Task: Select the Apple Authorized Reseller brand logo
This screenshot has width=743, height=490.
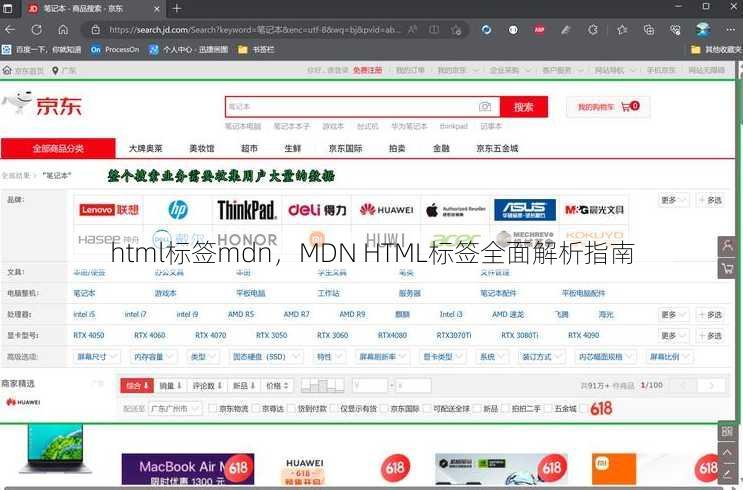Action: pyautogui.click(x=455, y=209)
